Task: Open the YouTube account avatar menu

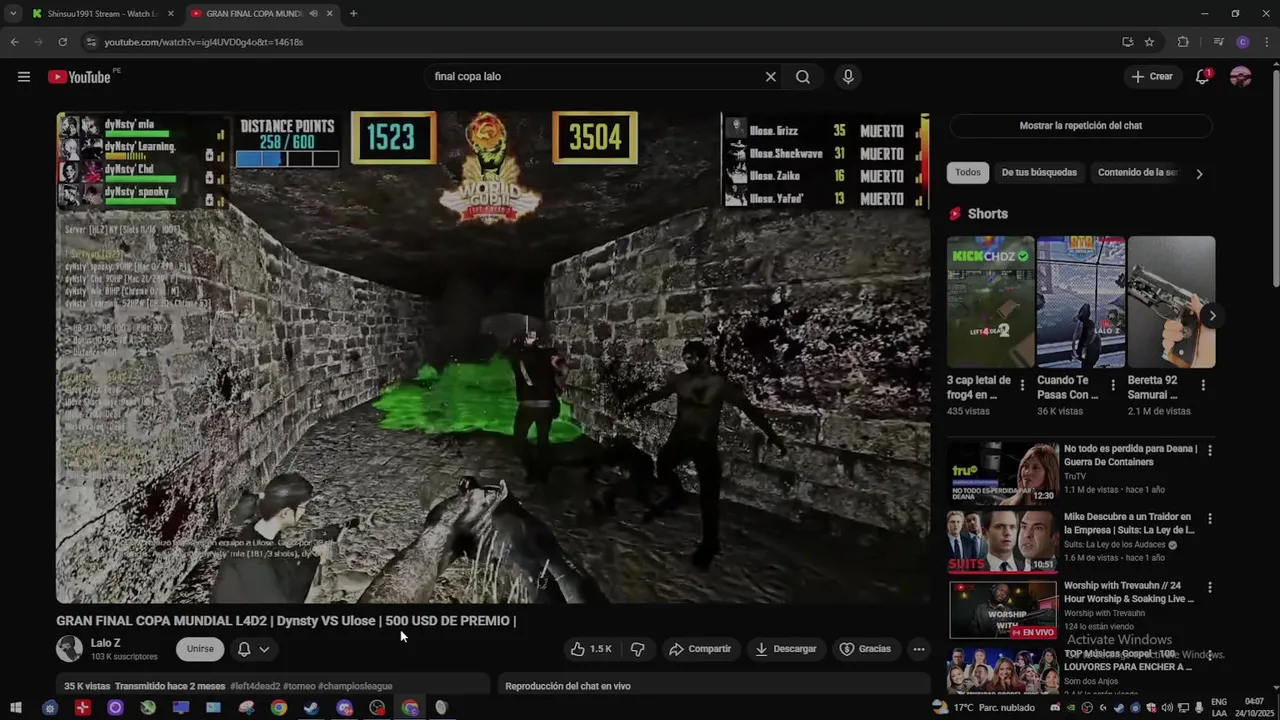Action: (x=1241, y=77)
